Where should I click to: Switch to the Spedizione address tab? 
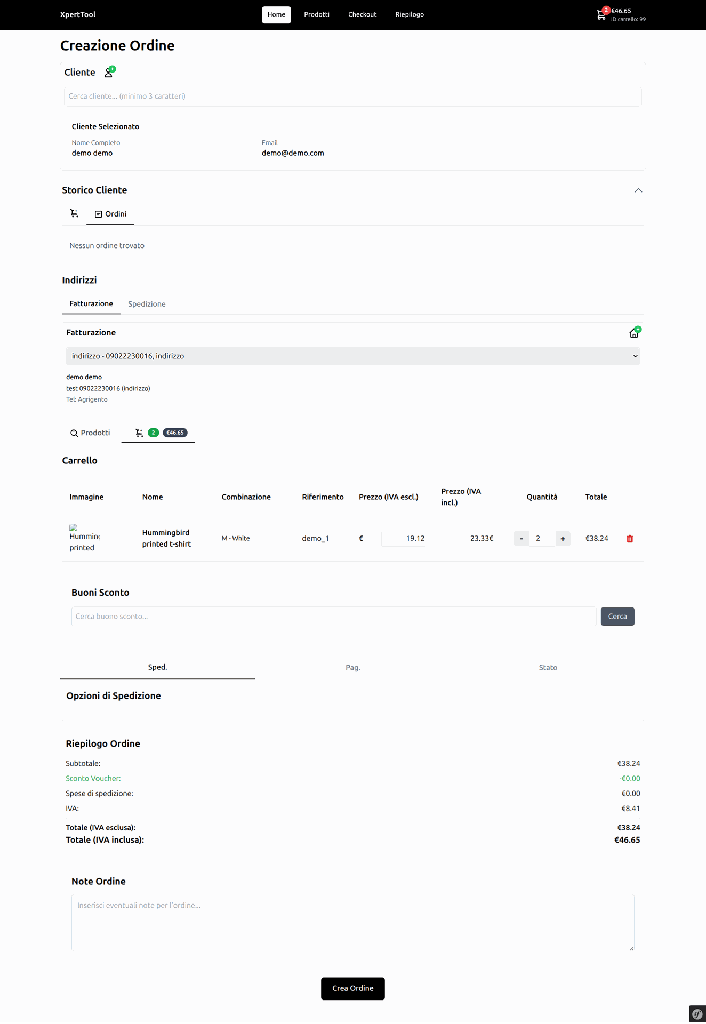146,304
